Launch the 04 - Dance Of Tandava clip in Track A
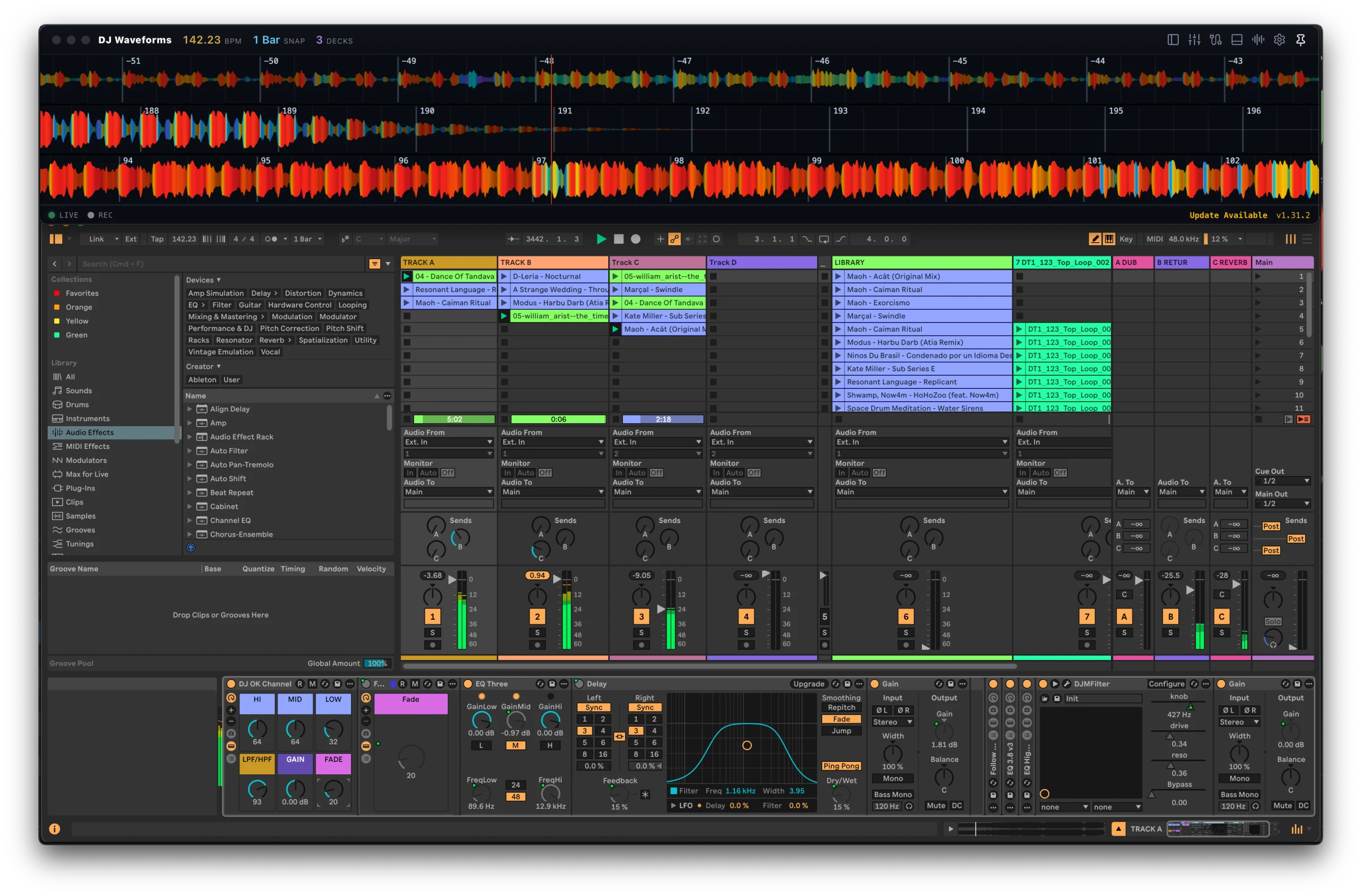 tap(407, 276)
